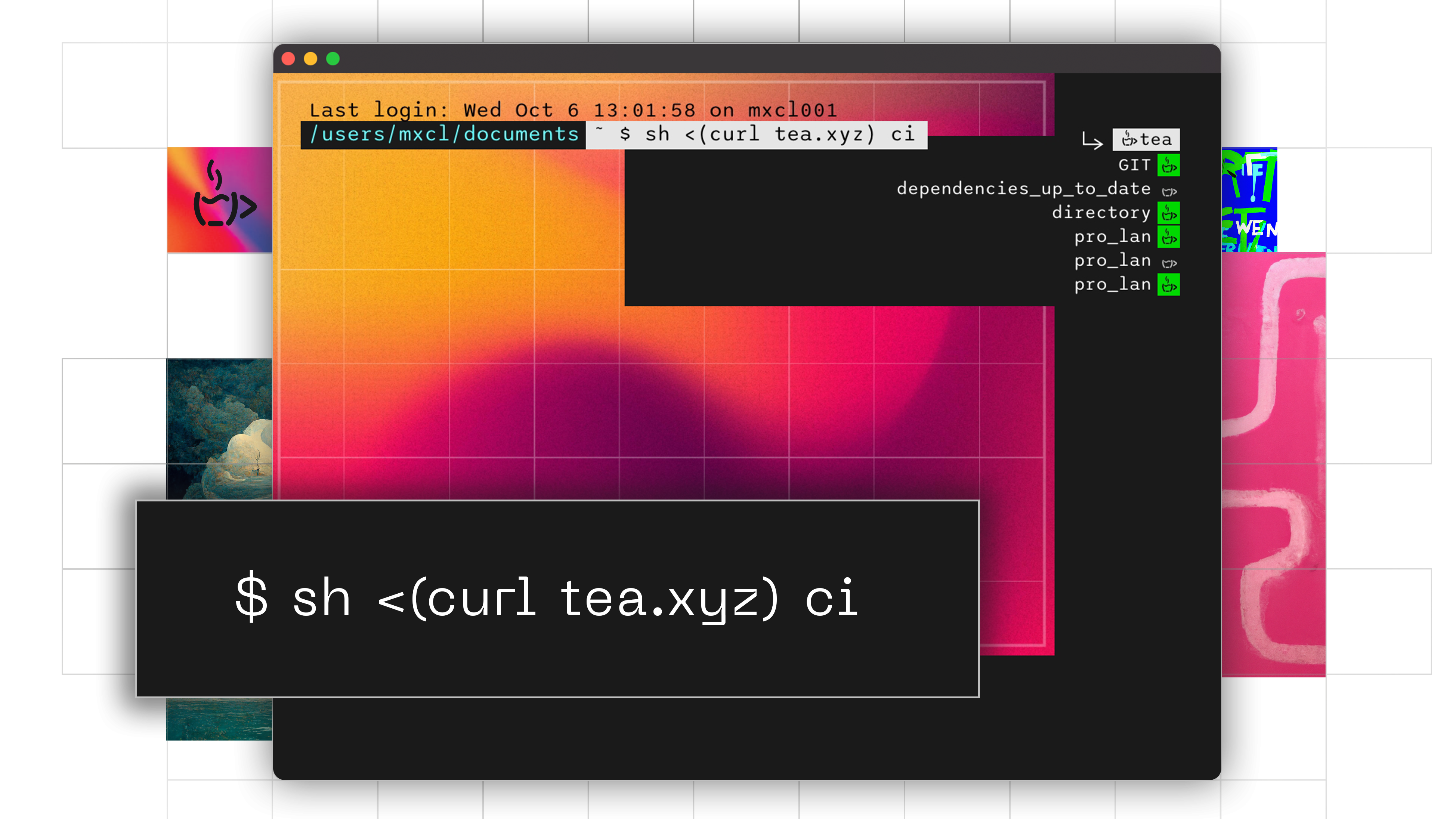The height and width of the screenshot is (819, 1456).
Task: Select the dependencies_up_to_date label
Action: pos(1024,189)
